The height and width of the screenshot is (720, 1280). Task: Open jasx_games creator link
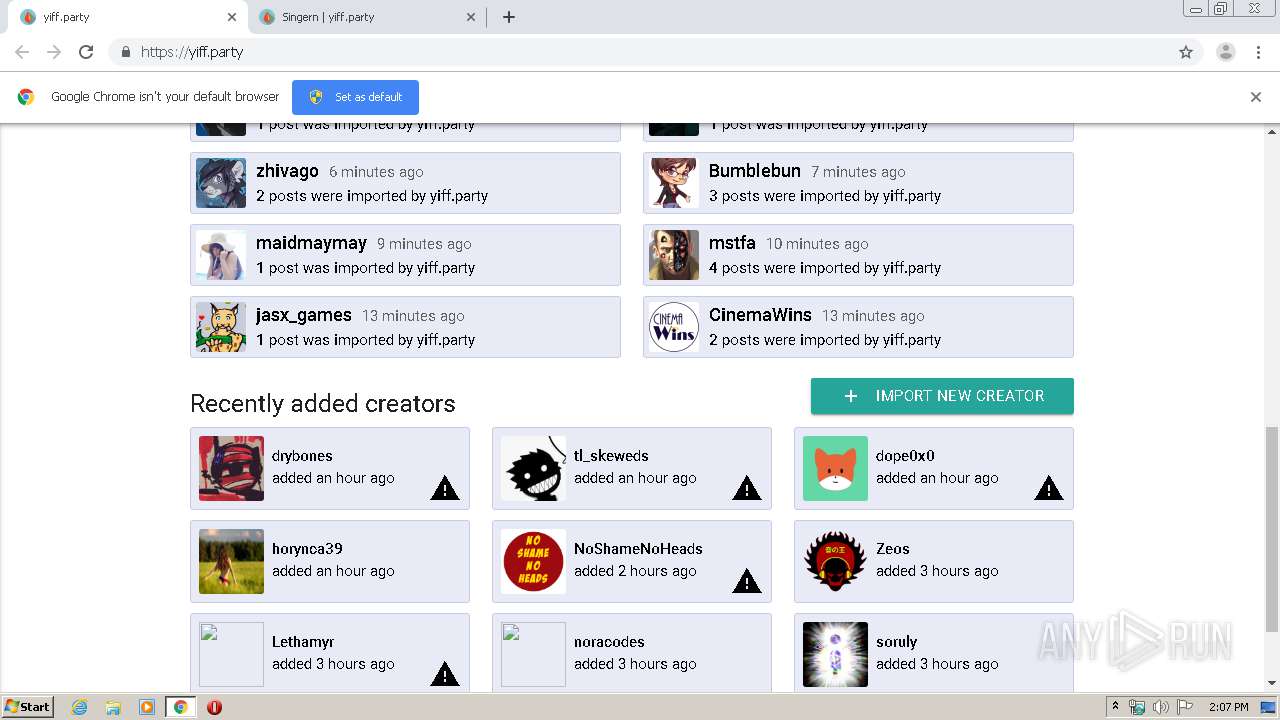pos(304,315)
